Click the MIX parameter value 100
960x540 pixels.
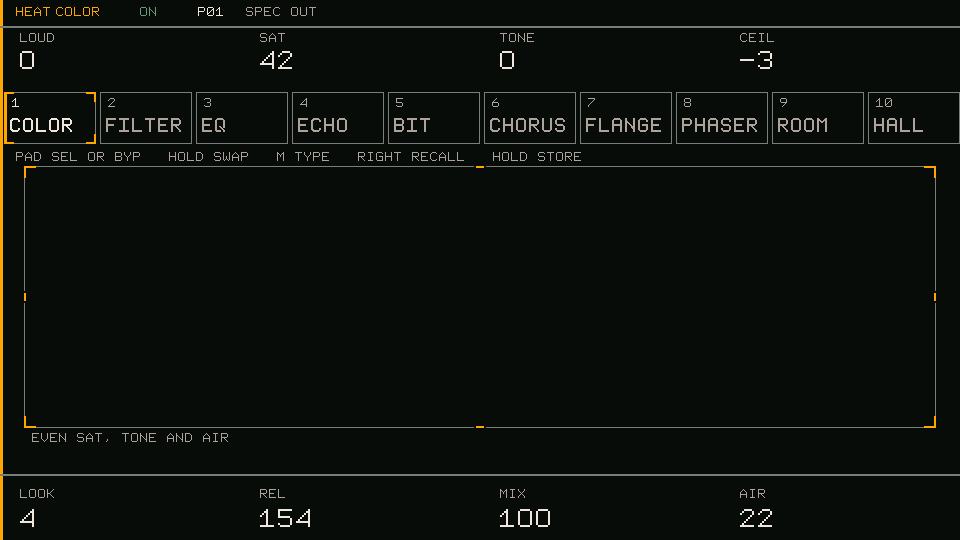click(x=525, y=519)
